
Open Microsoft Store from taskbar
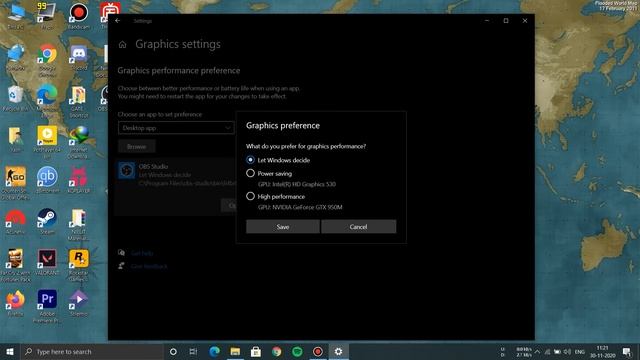click(256, 351)
